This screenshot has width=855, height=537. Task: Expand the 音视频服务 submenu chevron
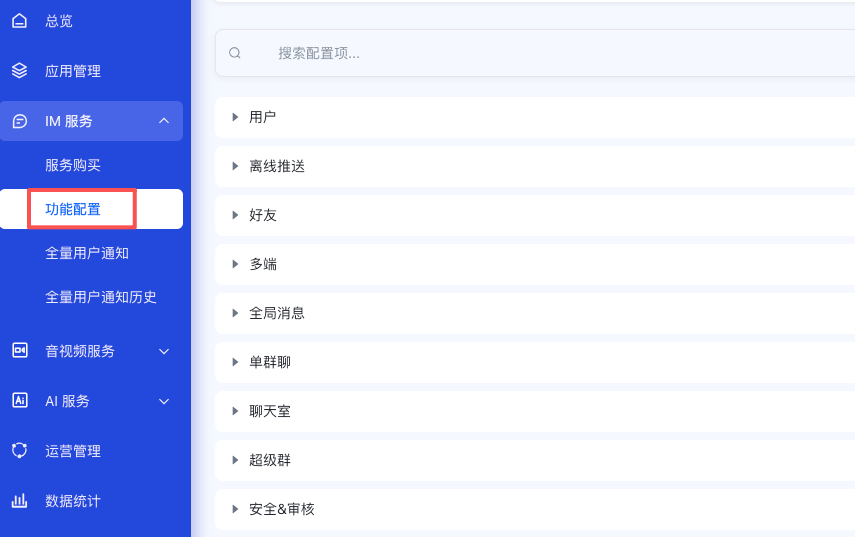(164, 351)
